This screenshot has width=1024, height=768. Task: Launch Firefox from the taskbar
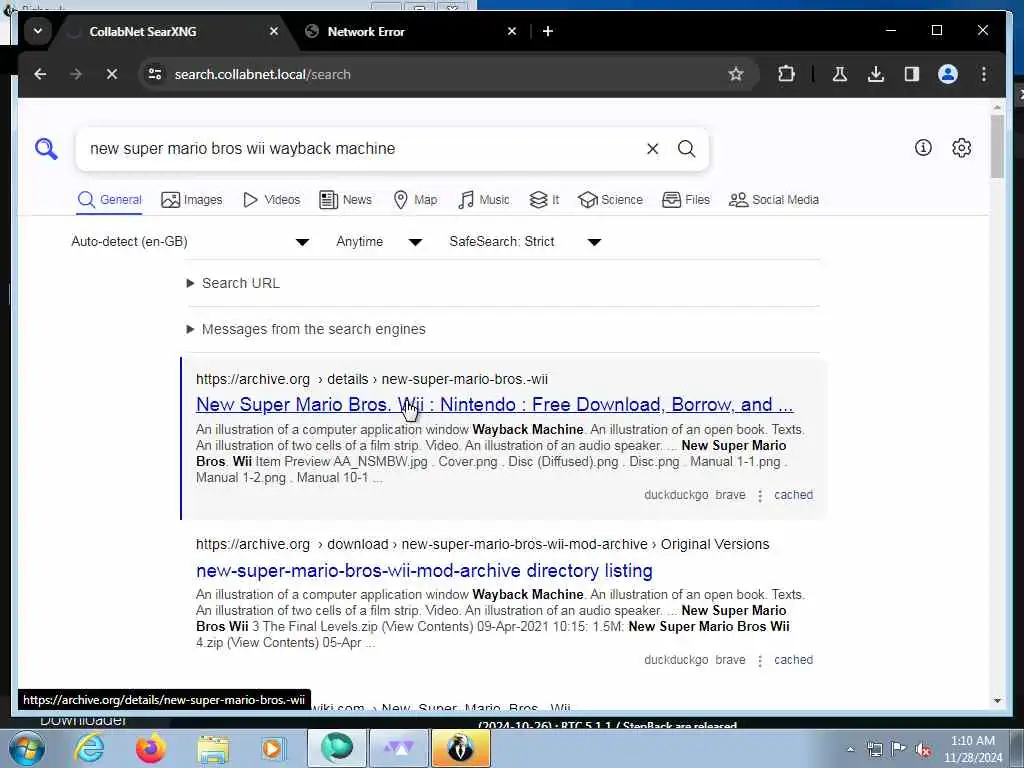pyautogui.click(x=150, y=748)
